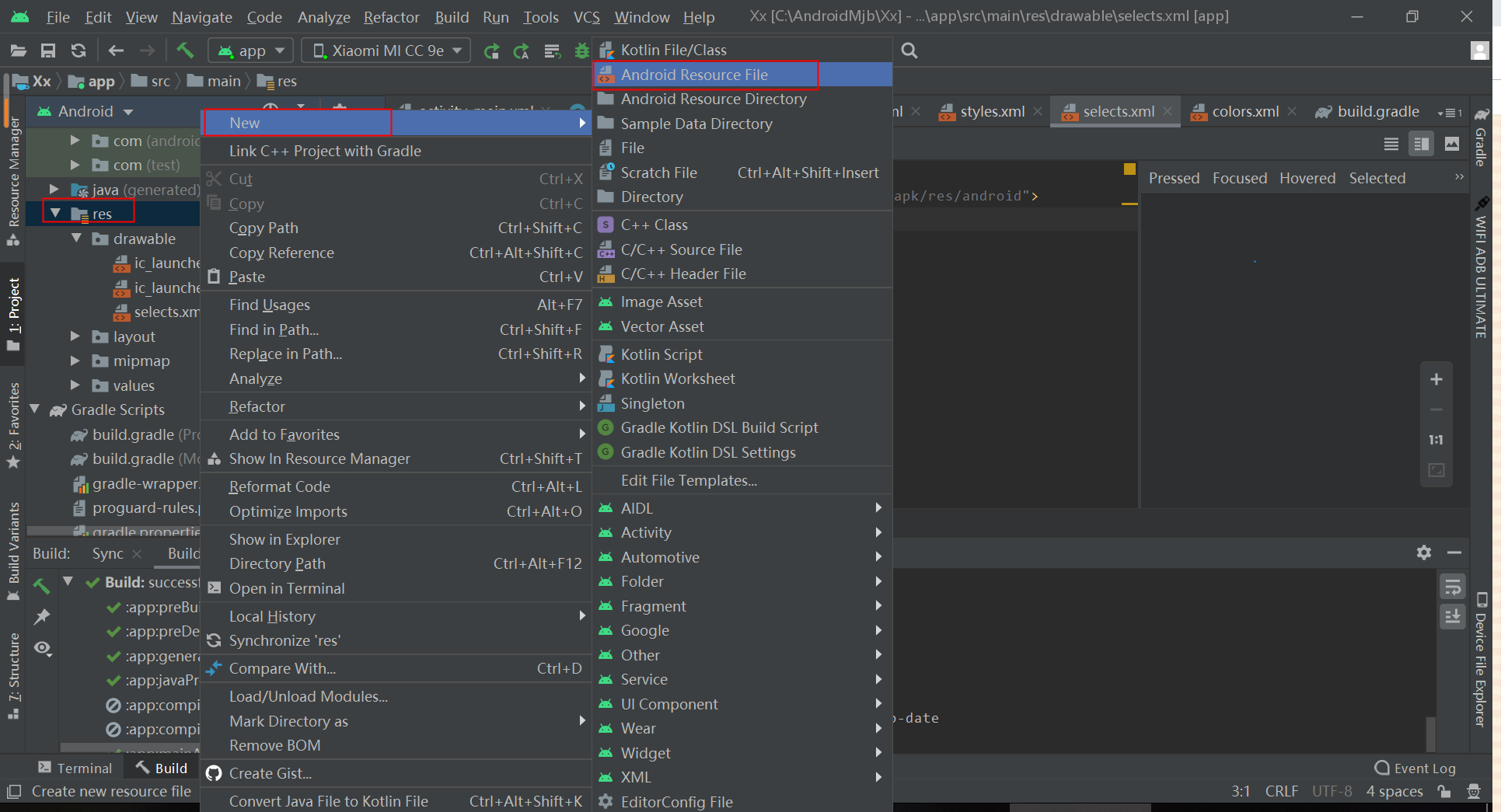Start debugging with the bug icon

pyautogui.click(x=581, y=50)
